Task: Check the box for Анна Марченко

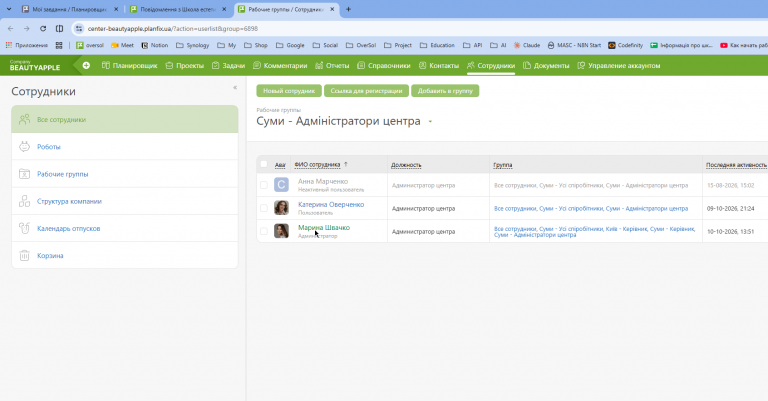Action: (x=264, y=185)
